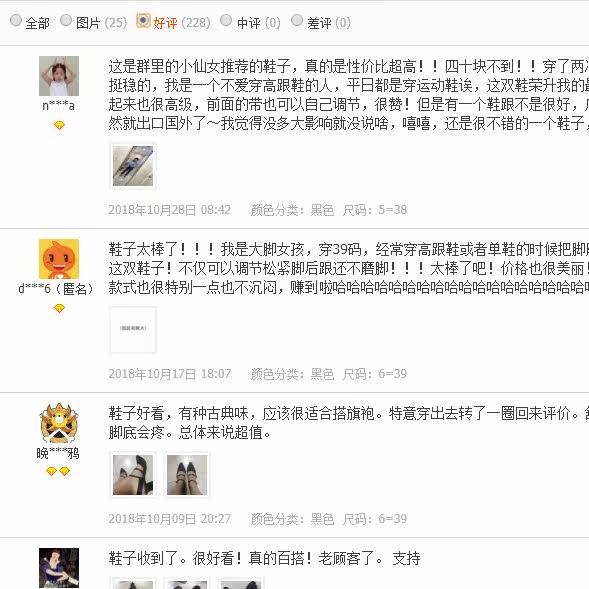Viewport: 589px width, 589px height.
Task: Select the 图片 (25) filter radio
Action: pyautogui.click(x=66, y=20)
